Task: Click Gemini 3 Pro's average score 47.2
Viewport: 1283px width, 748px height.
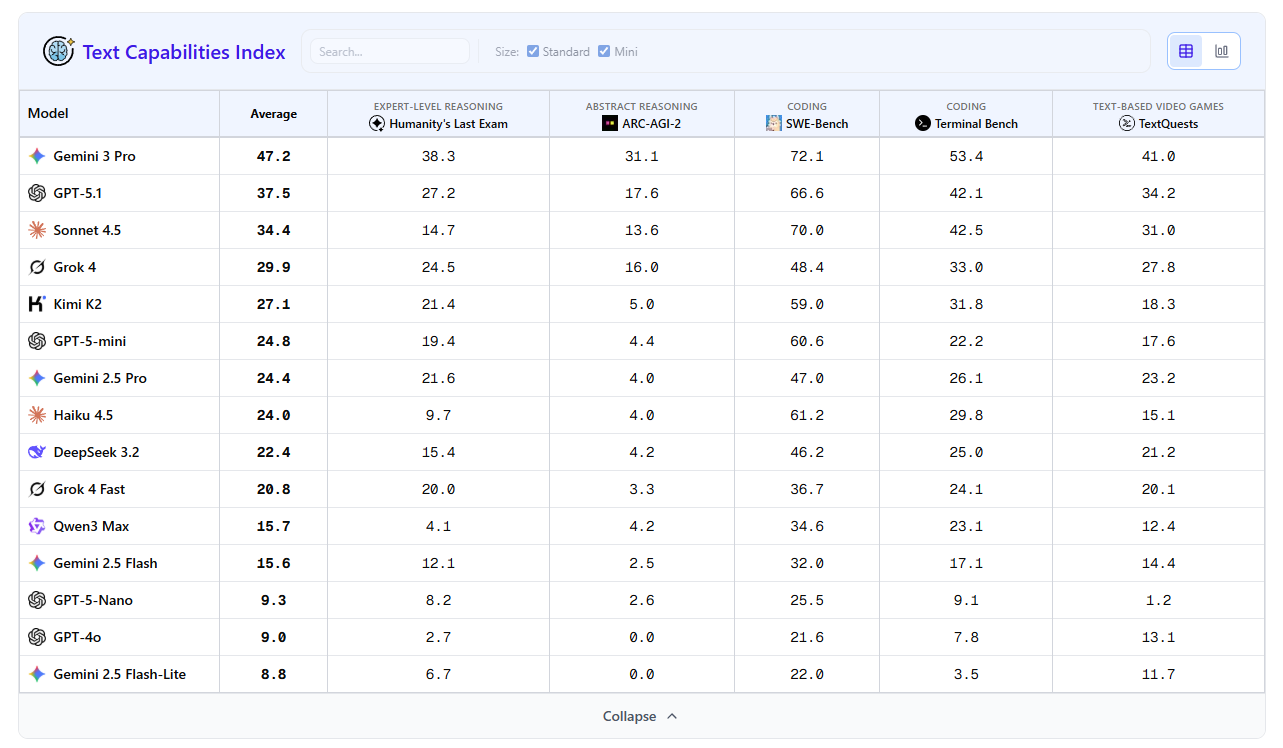Action: pyautogui.click(x=274, y=156)
